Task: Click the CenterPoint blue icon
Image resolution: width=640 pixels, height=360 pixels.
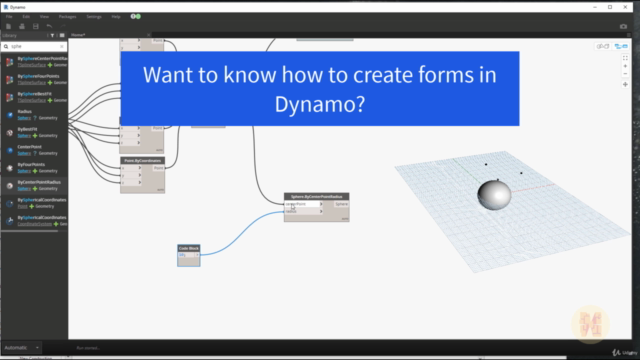Action: (10, 150)
